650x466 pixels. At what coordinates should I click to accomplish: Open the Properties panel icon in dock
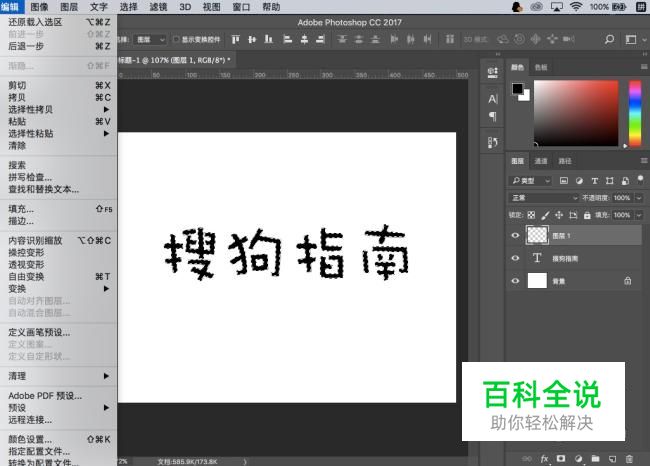492,73
